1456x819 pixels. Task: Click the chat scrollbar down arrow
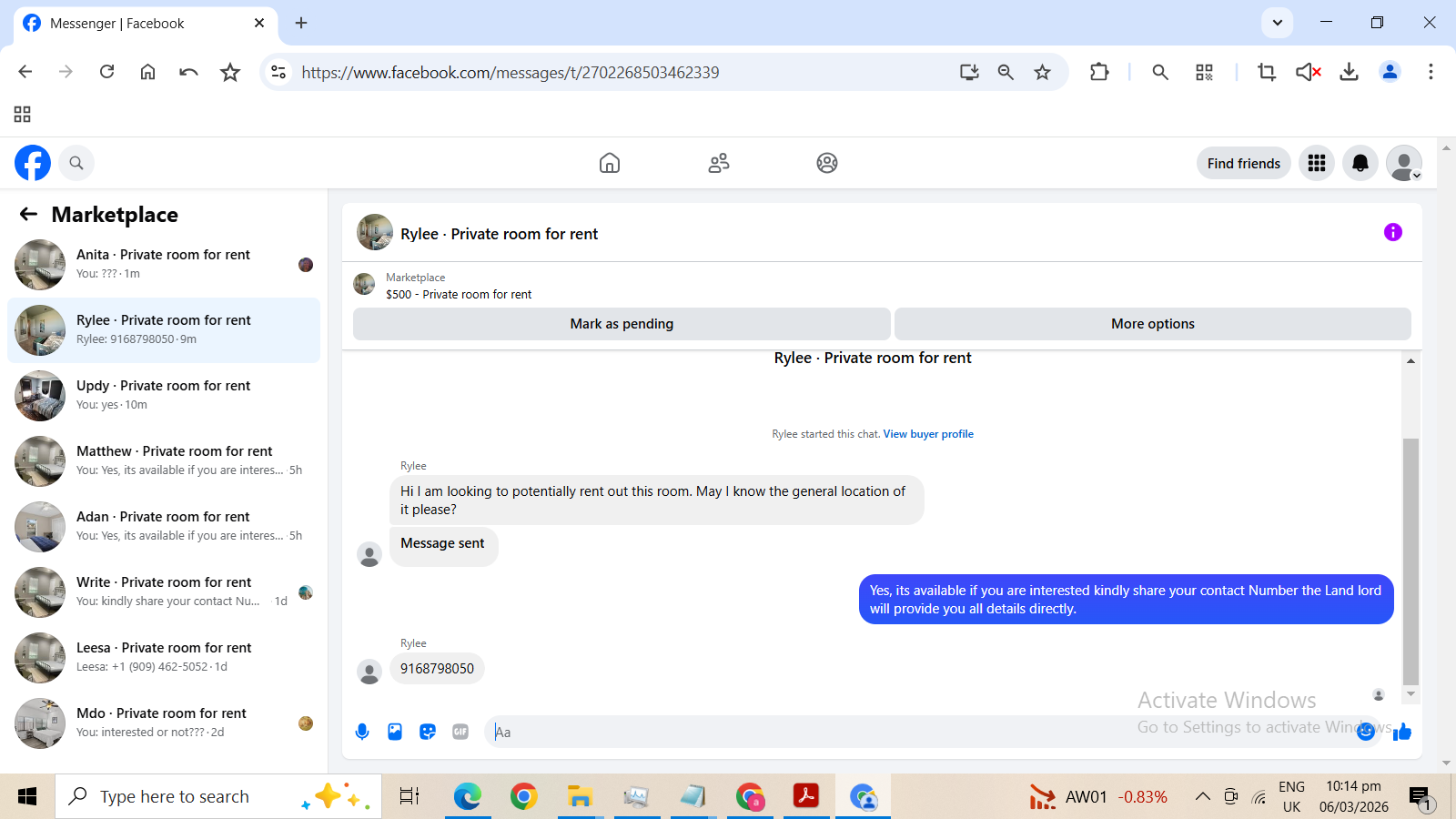click(1410, 694)
